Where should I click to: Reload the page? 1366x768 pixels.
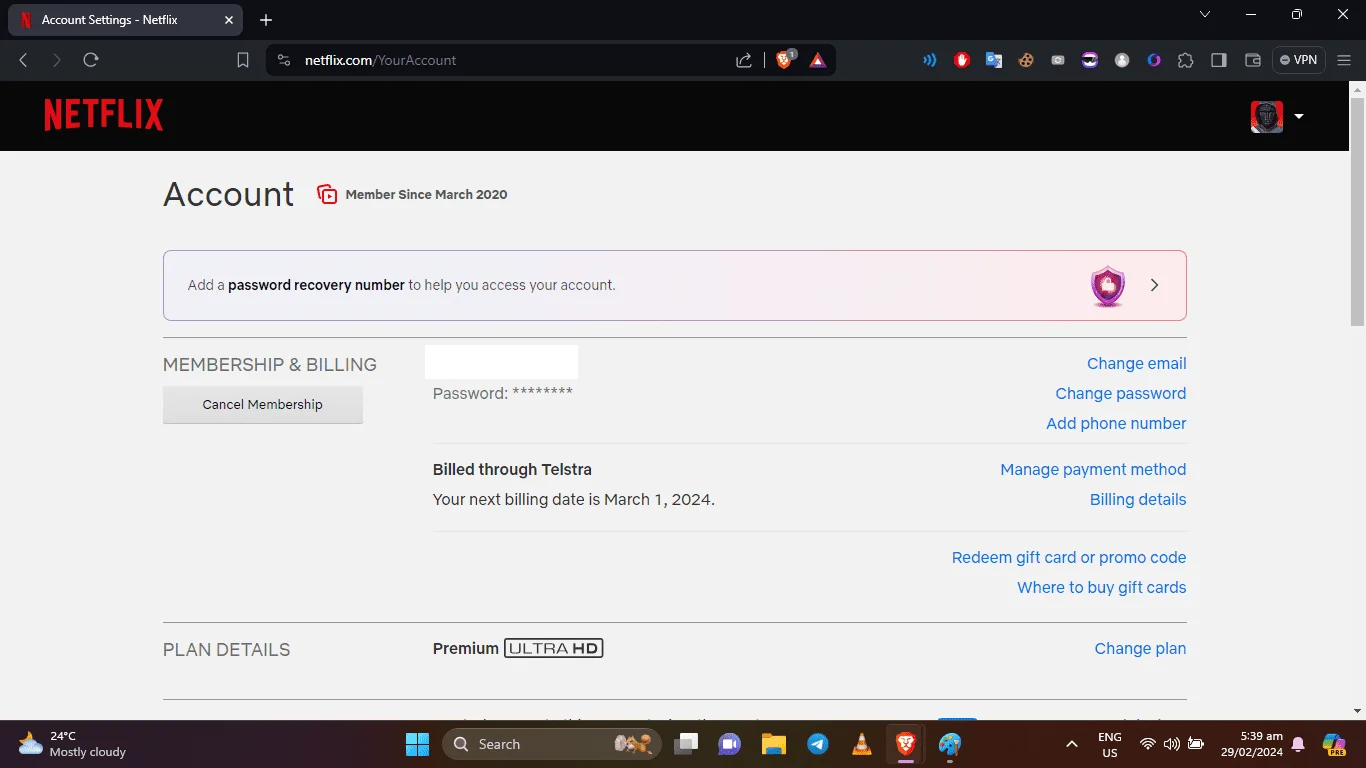click(x=91, y=60)
